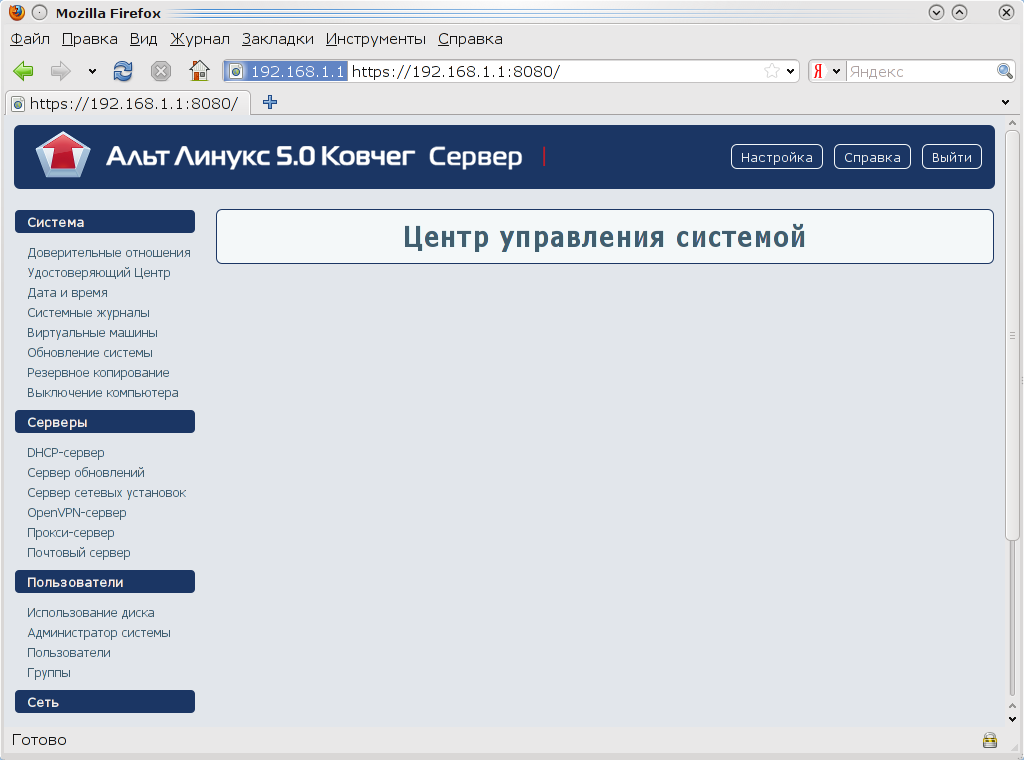1024x760 pixels.
Task: Click the site identity 192.168.1.1 badge
Action: 287,71
